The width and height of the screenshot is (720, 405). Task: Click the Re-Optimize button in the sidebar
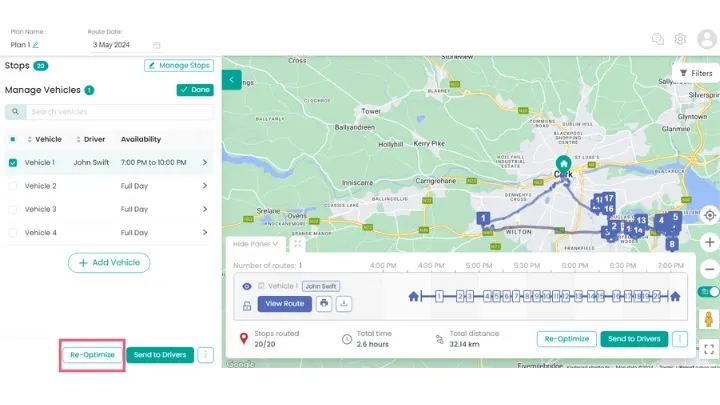click(x=92, y=355)
